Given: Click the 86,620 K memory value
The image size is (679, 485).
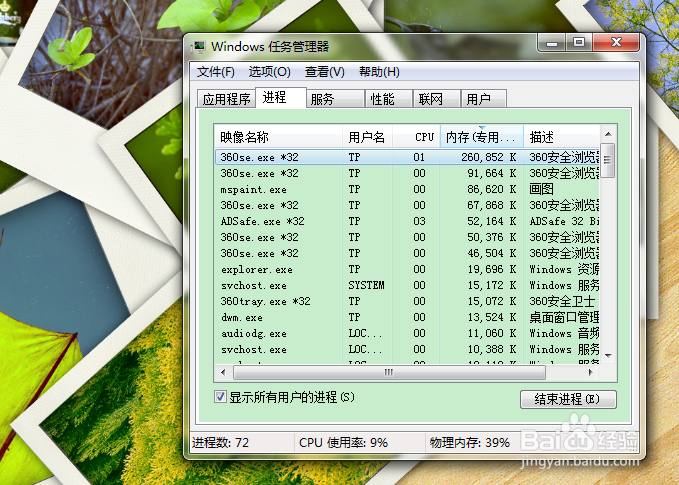Looking at the screenshot, I should (x=491, y=189).
